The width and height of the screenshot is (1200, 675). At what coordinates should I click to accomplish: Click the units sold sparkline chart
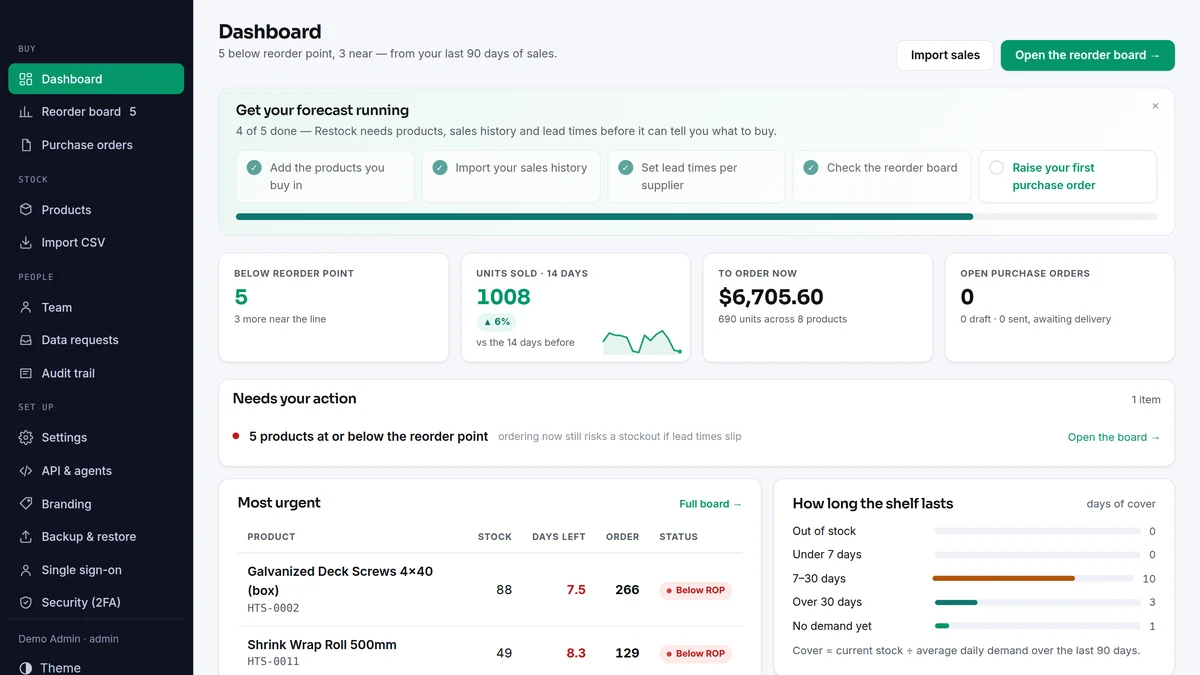click(642, 340)
